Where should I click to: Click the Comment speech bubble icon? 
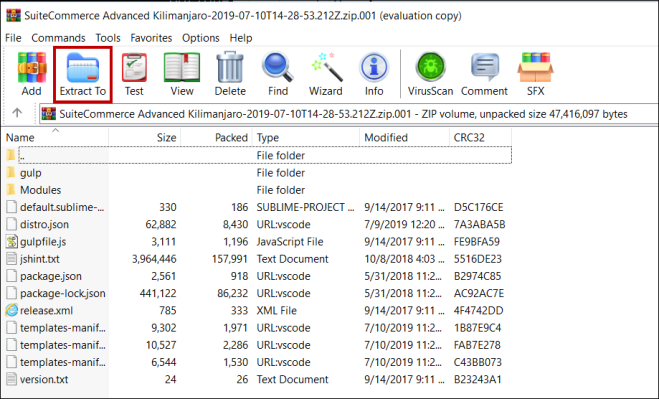click(485, 67)
